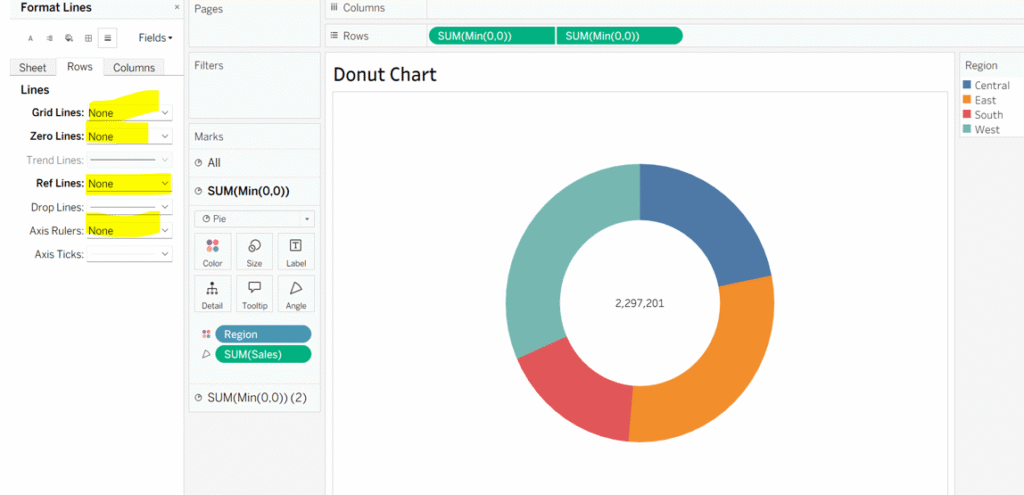Switch to the Columns tab
This screenshot has width=1024, height=495.
pos(134,67)
